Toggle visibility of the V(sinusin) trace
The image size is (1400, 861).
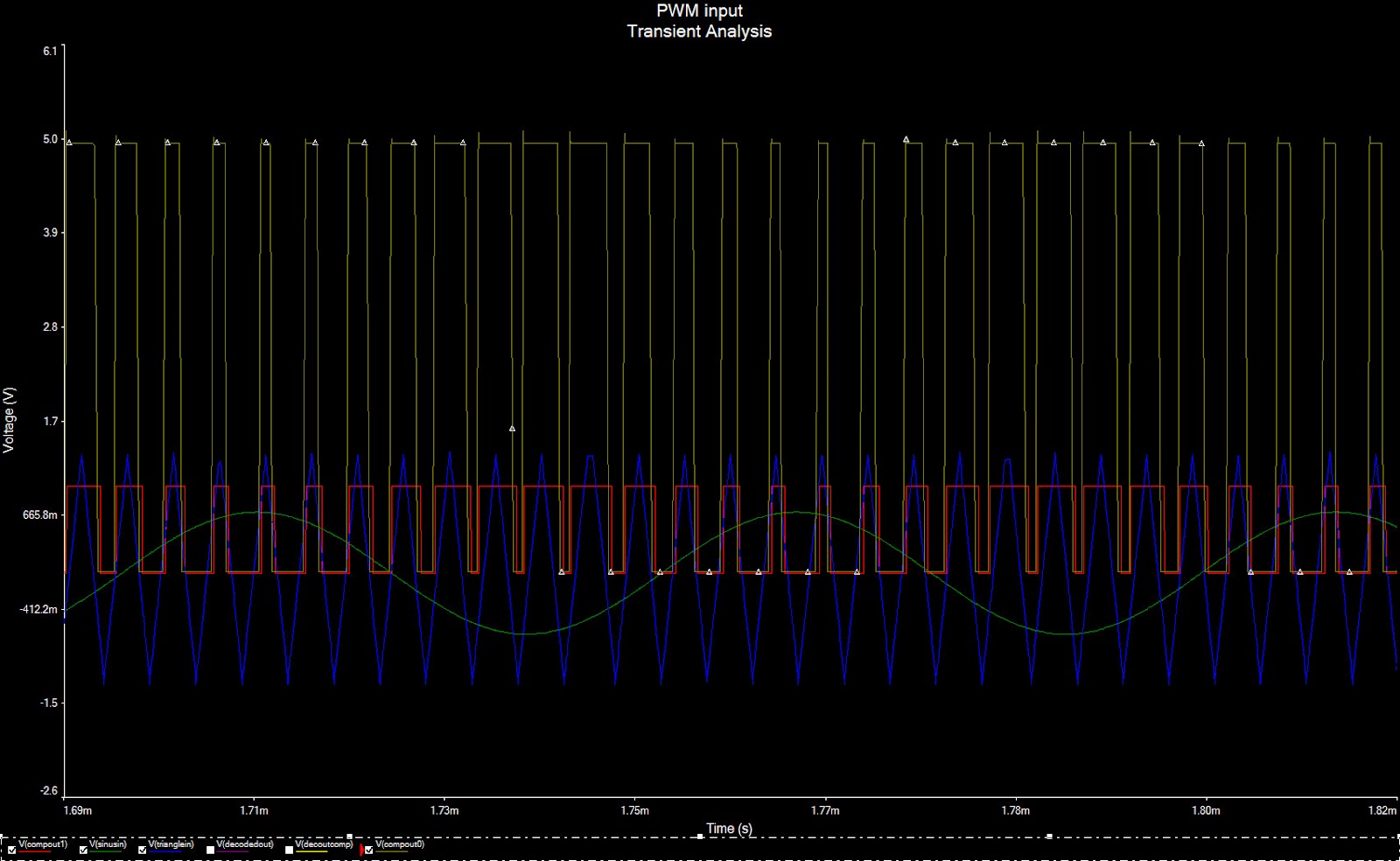[83, 849]
